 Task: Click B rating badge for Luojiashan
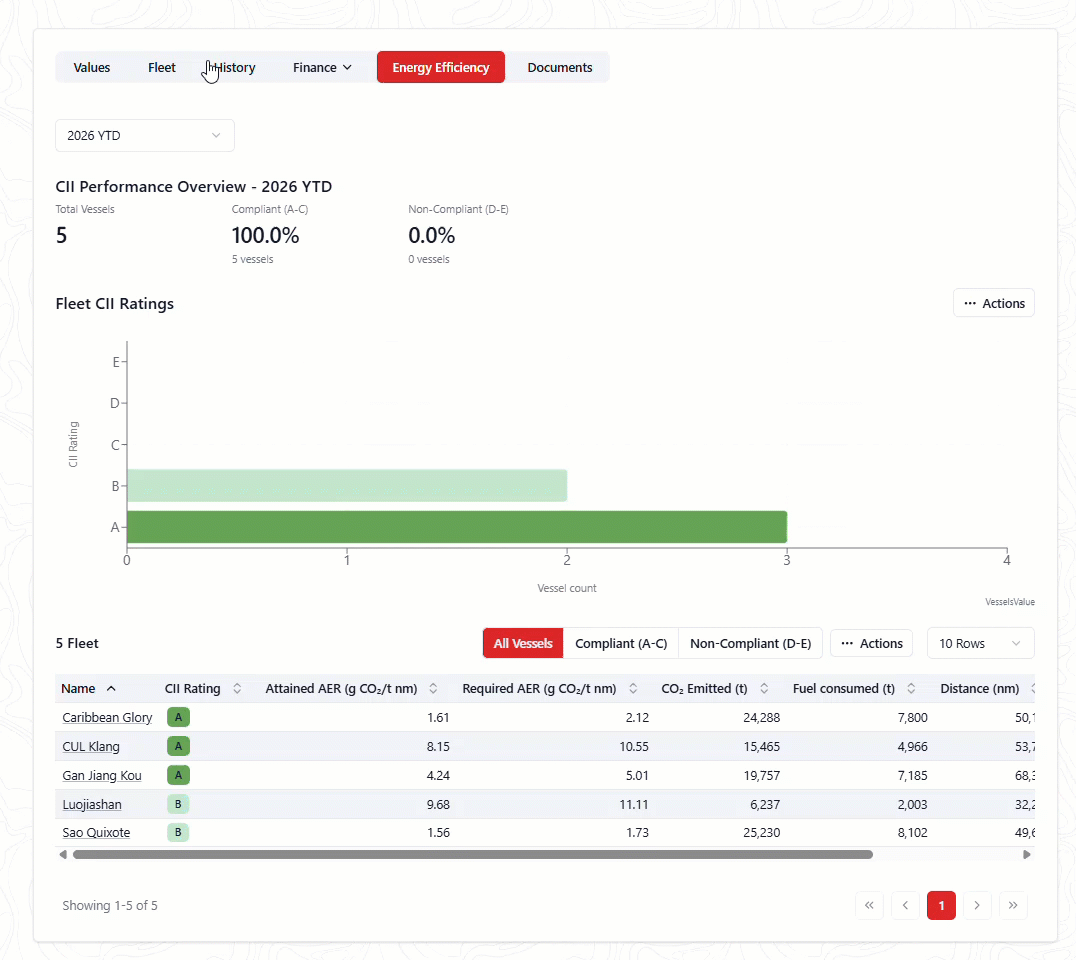click(x=178, y=804)
